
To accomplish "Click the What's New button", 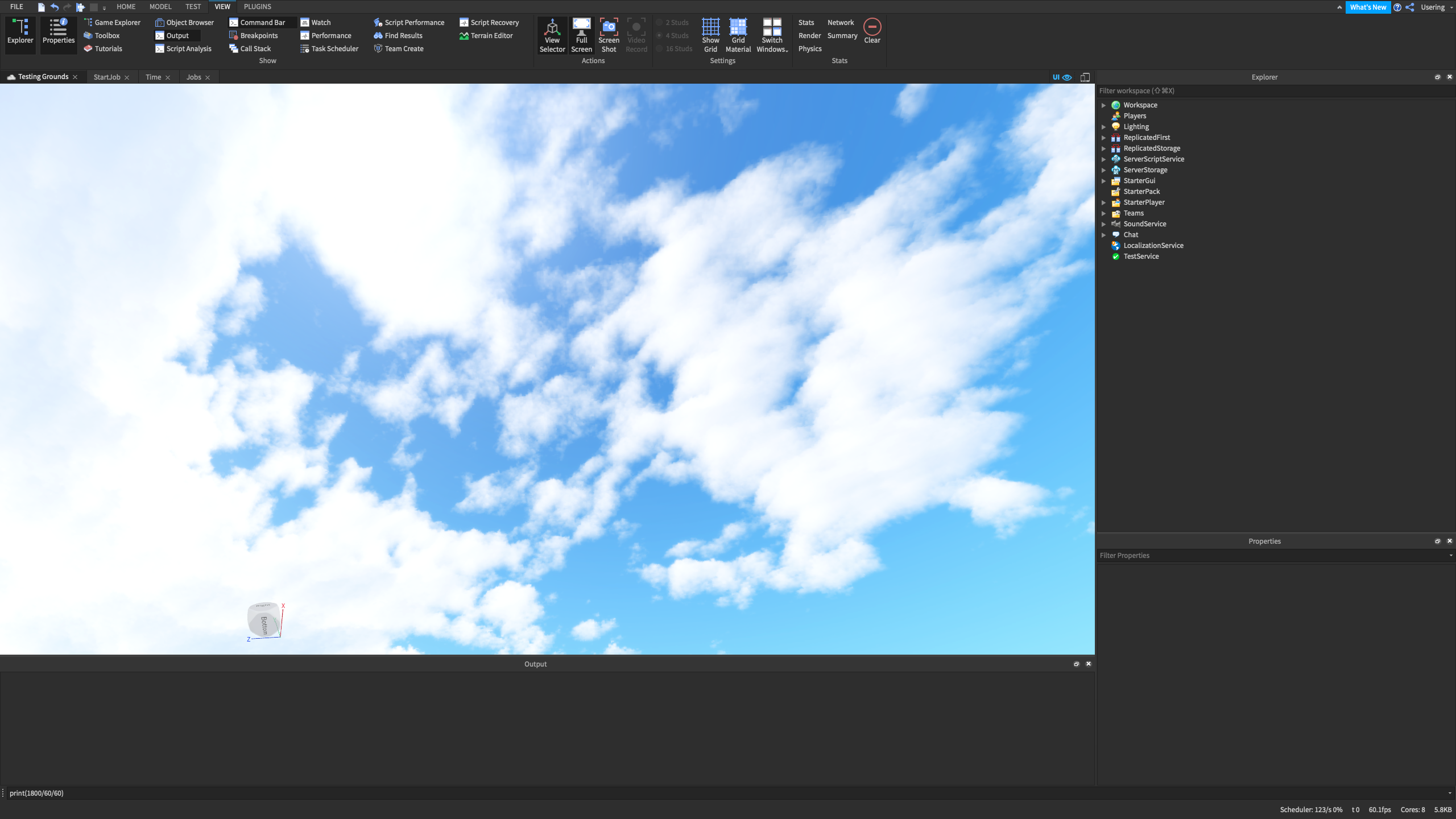I will [x=1368, y=7].
